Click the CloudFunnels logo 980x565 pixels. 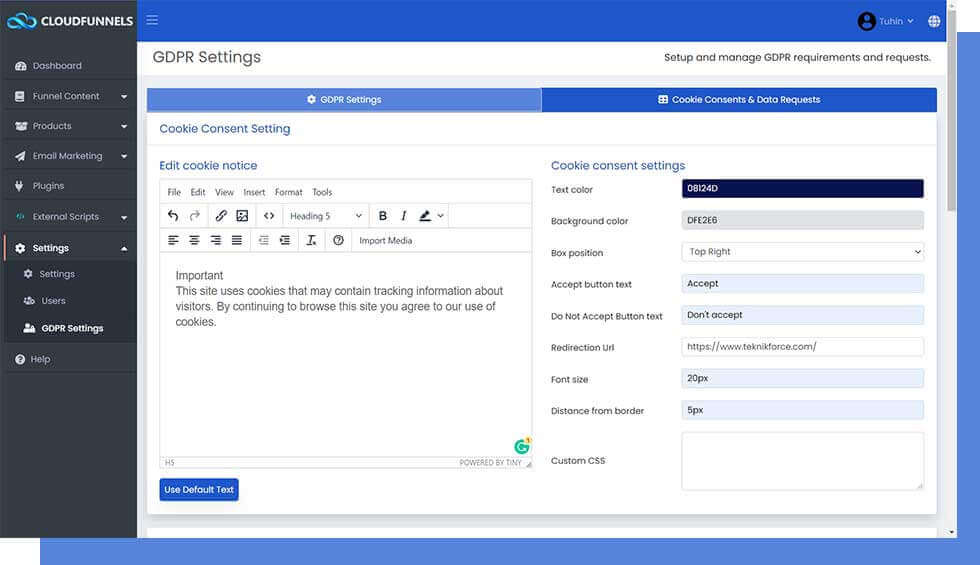(69, 21)
